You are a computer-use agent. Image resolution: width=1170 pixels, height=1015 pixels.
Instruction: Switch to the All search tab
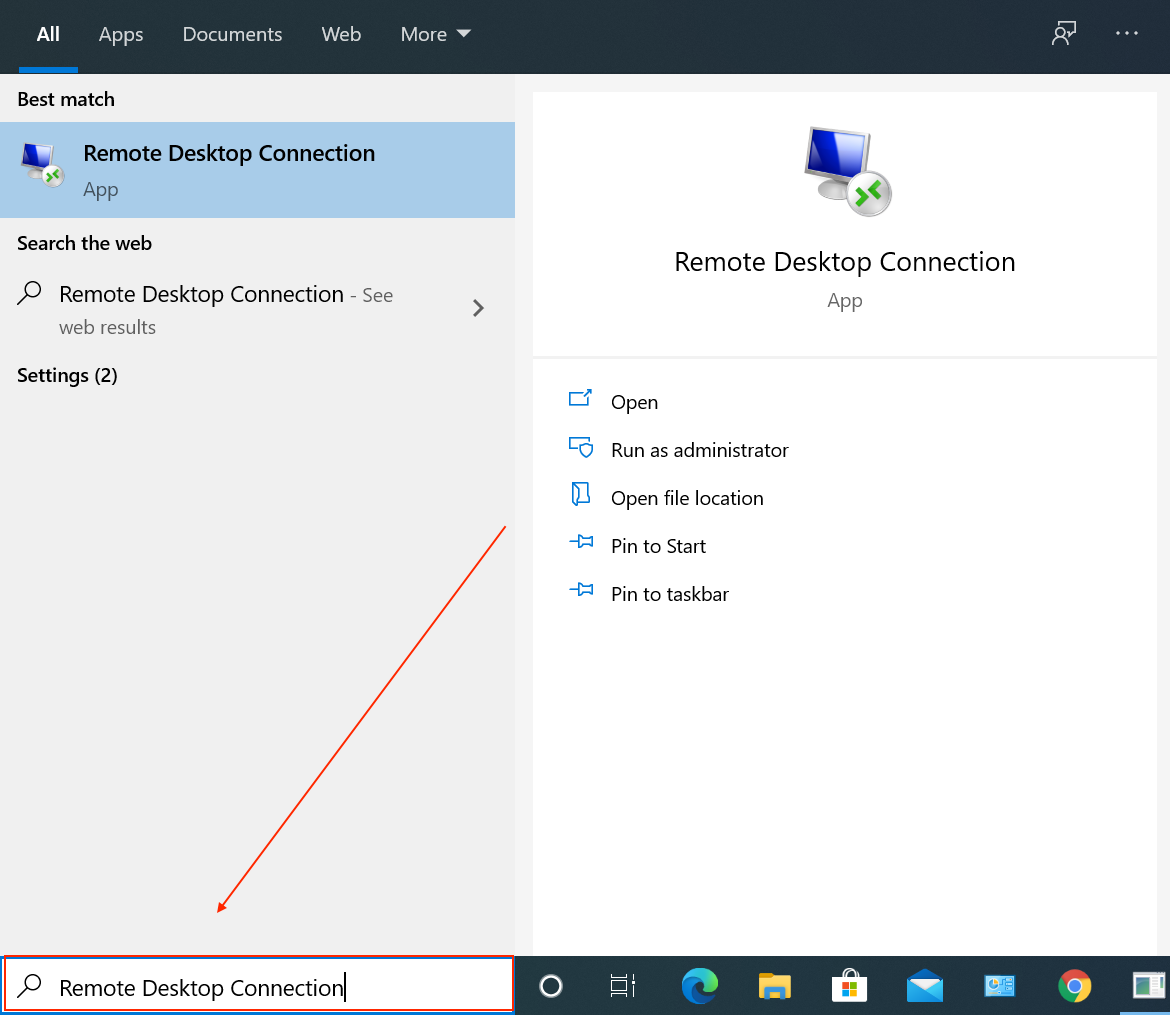[48, 34]
